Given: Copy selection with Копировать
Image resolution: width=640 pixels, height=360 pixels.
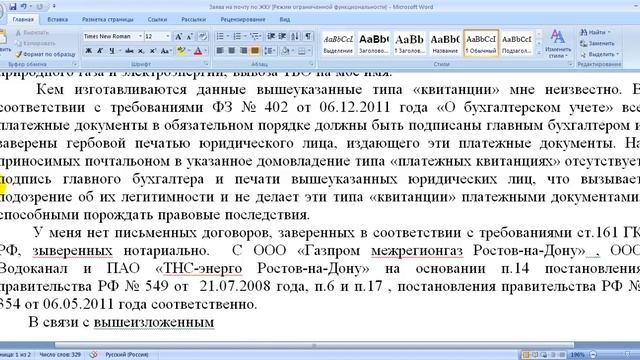Looking at the screenshot, I should point(35,43).
